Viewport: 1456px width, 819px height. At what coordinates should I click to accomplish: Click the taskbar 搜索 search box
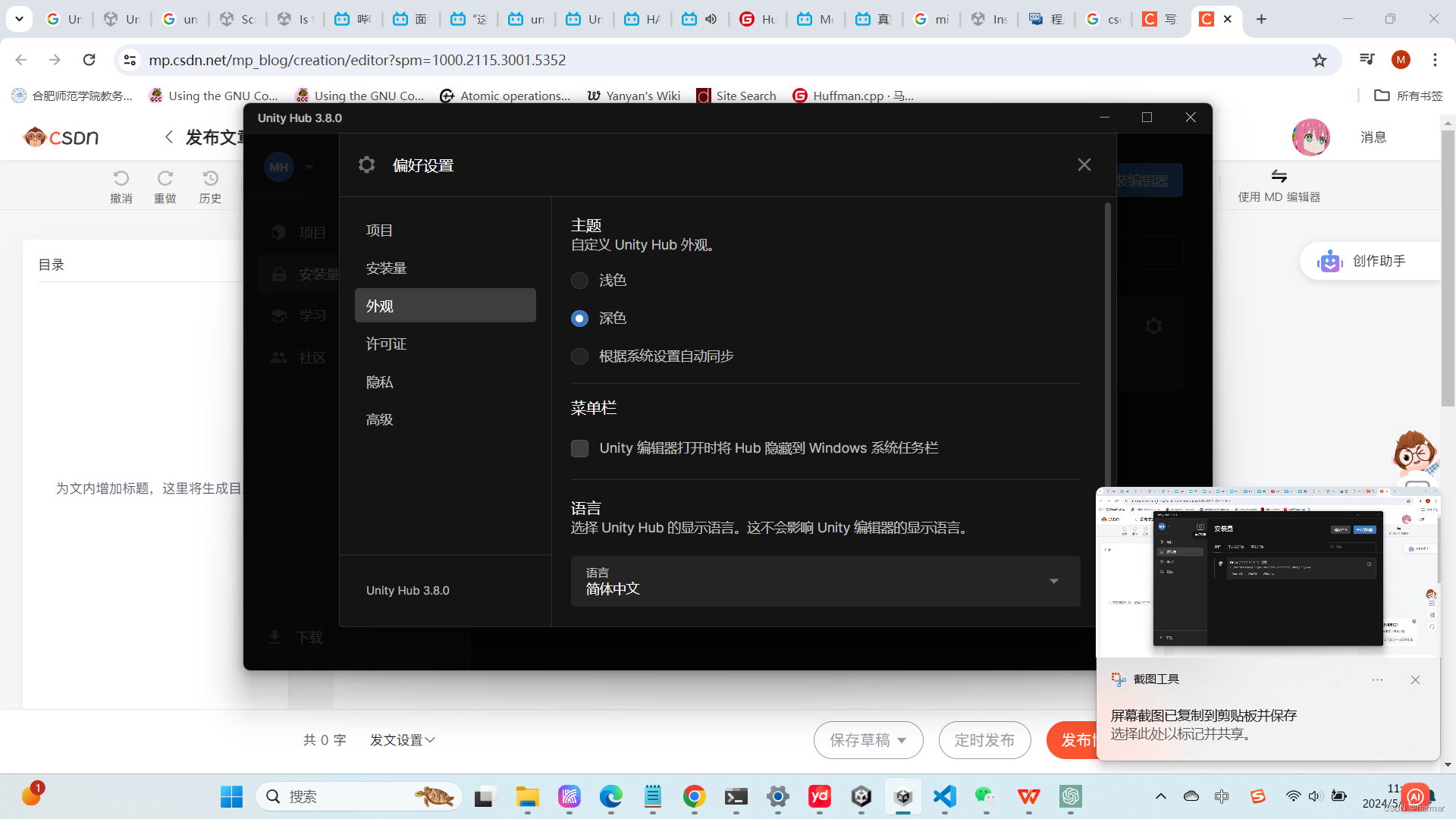(359, 796)
